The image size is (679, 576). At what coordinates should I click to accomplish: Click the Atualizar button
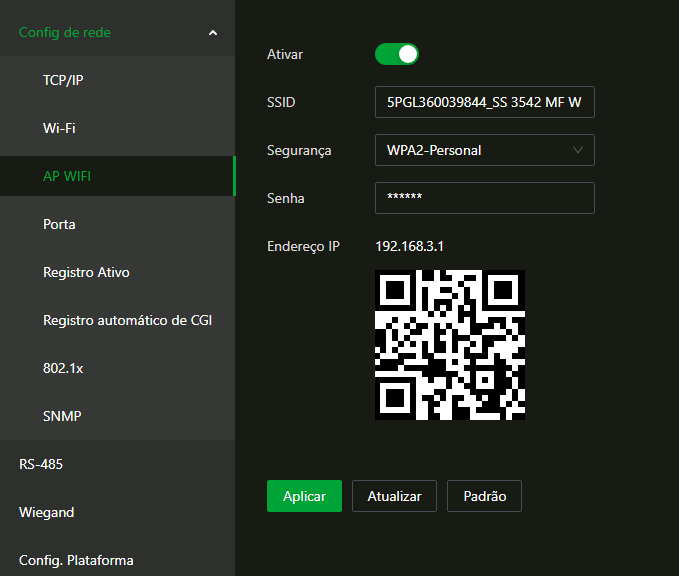(x=394, y=496)
